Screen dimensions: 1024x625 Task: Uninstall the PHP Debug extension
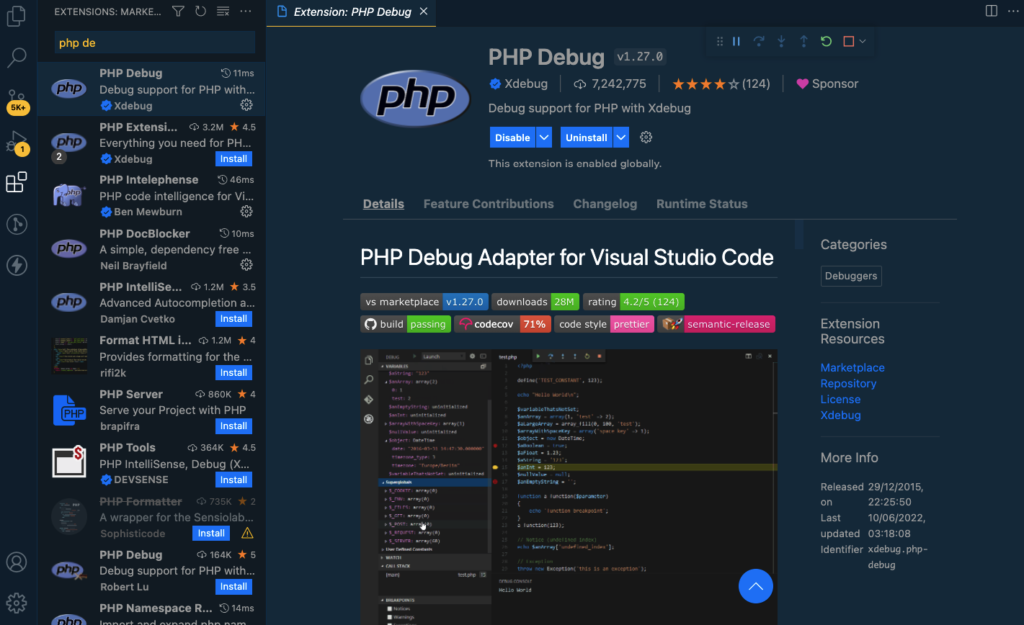point(586,137)
